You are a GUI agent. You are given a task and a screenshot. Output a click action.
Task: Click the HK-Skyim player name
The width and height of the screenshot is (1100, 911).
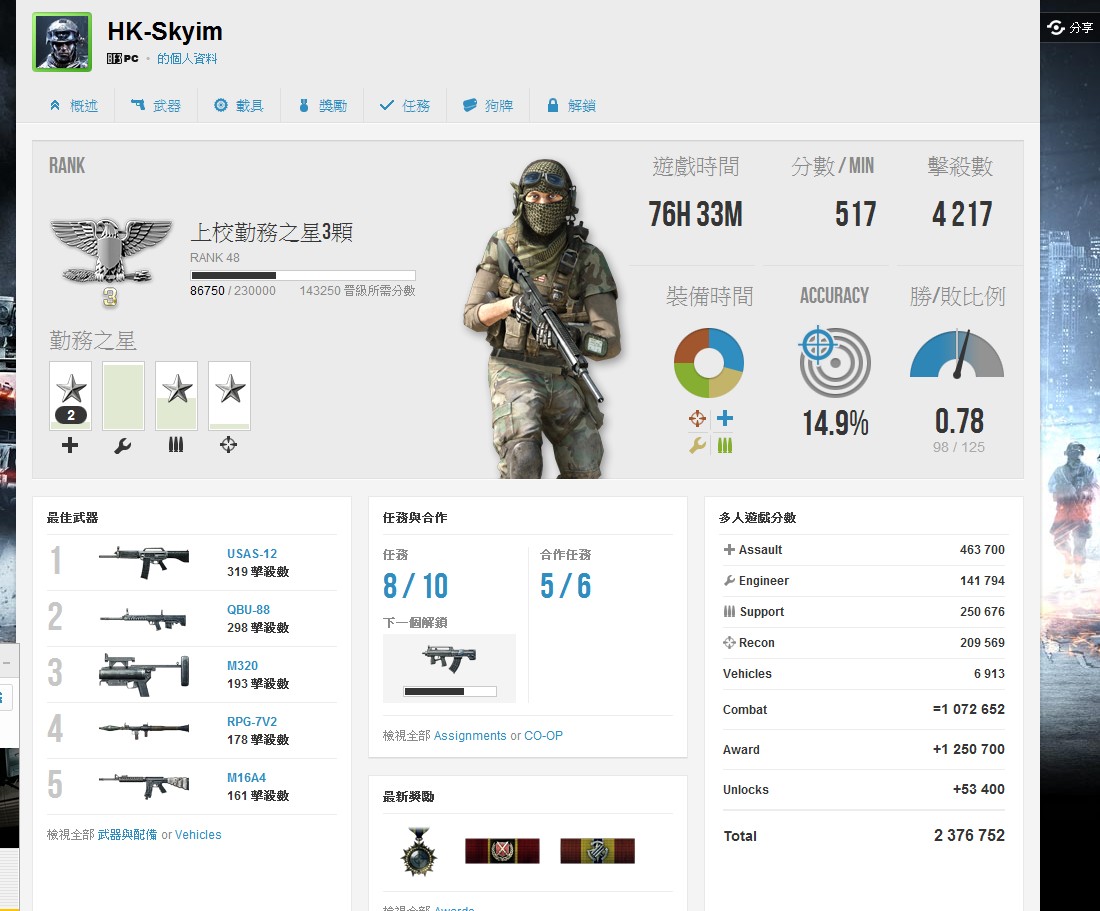point(165,32)
